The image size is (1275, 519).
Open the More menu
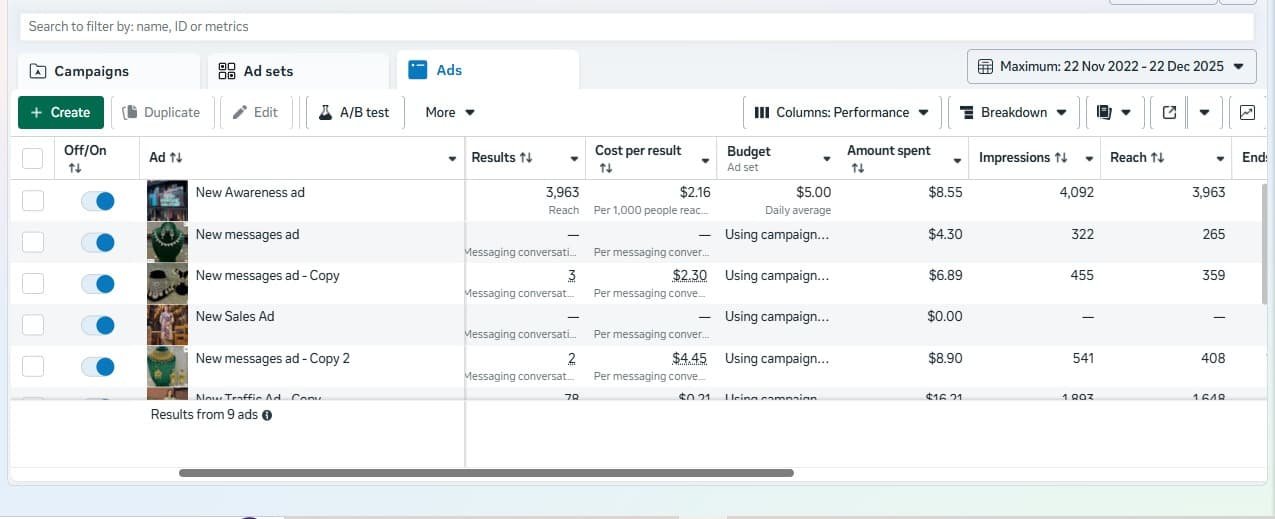coord(449,113)
